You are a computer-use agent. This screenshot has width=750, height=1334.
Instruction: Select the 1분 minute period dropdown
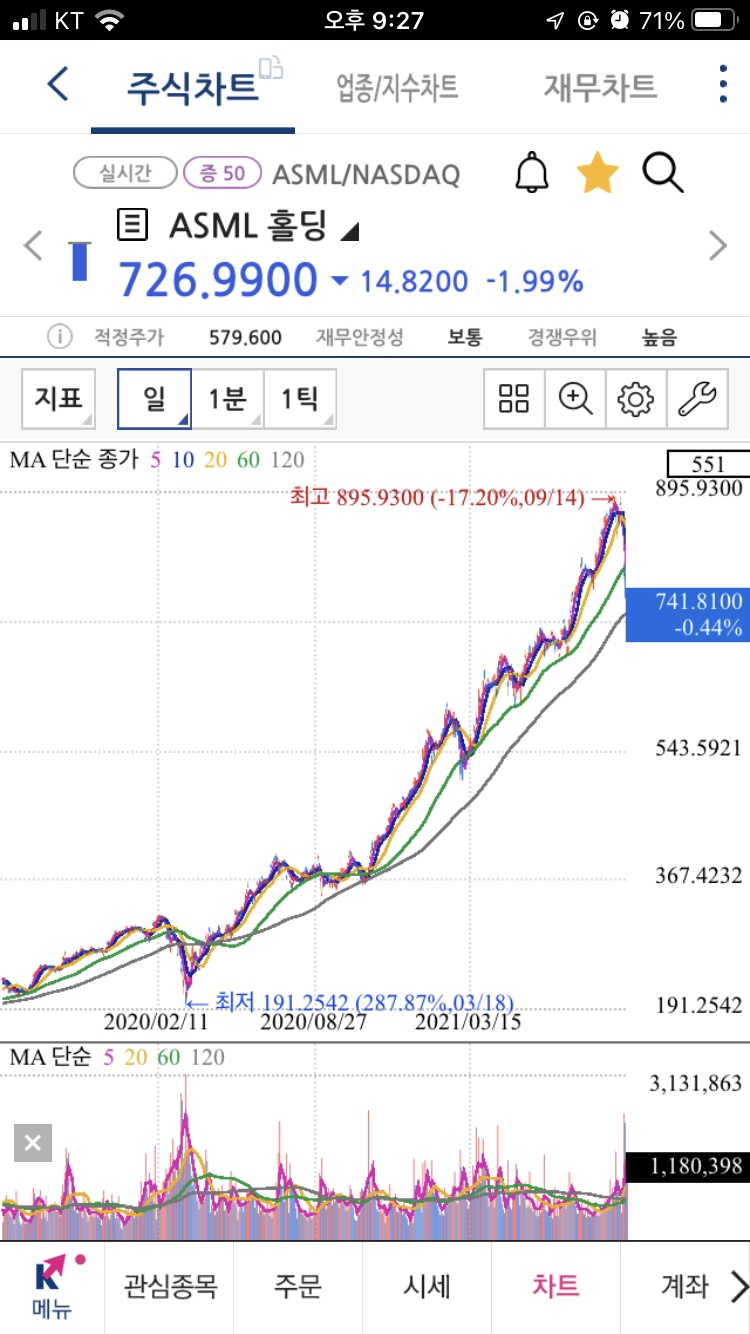point(228,399)
